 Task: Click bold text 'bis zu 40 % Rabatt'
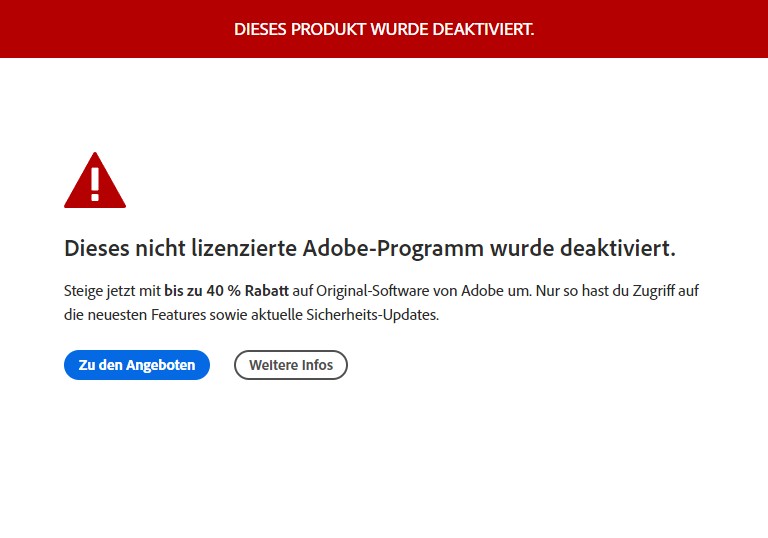pyautogui.click(x=226, y=291)
